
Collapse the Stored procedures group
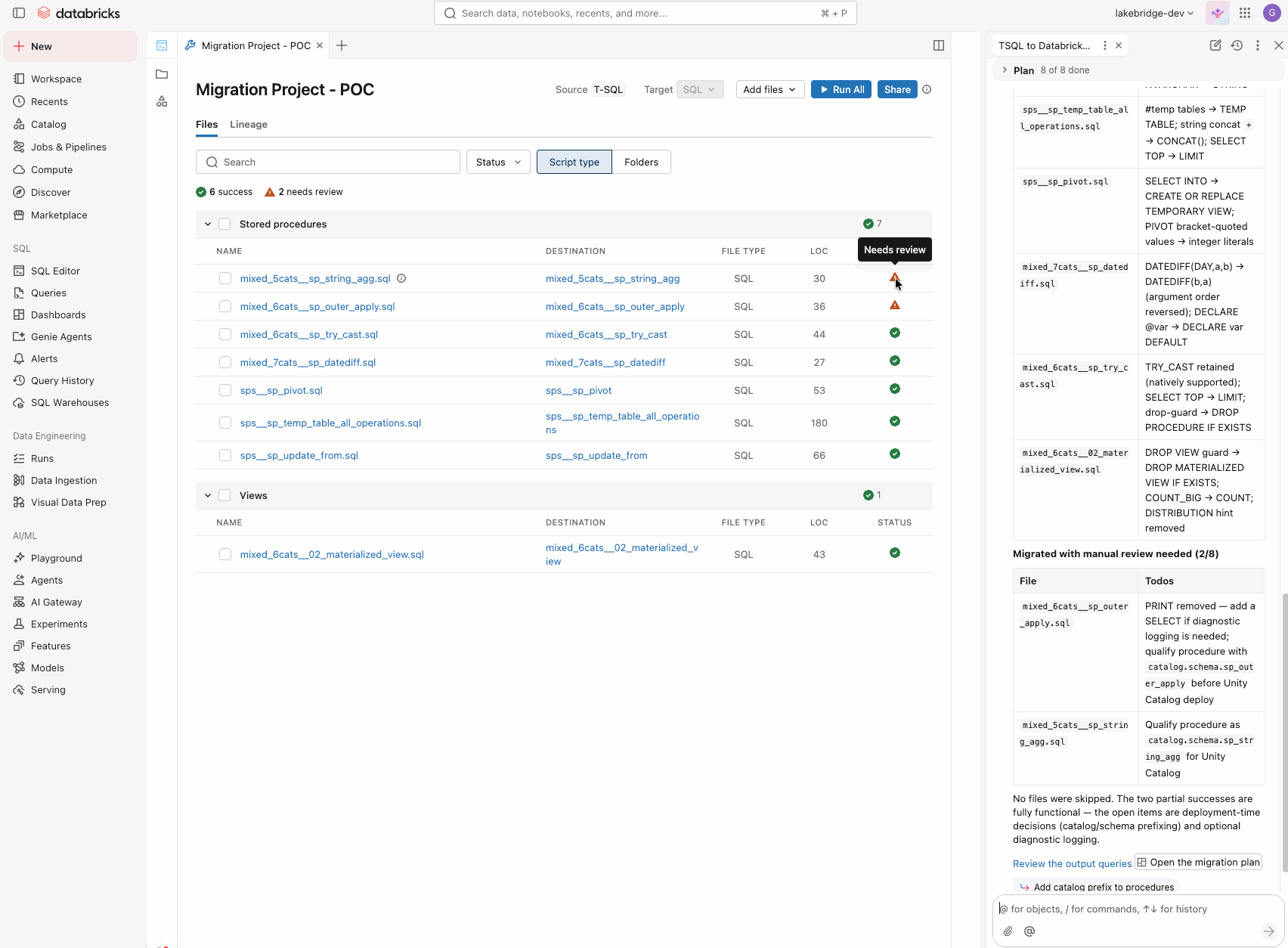208,224
